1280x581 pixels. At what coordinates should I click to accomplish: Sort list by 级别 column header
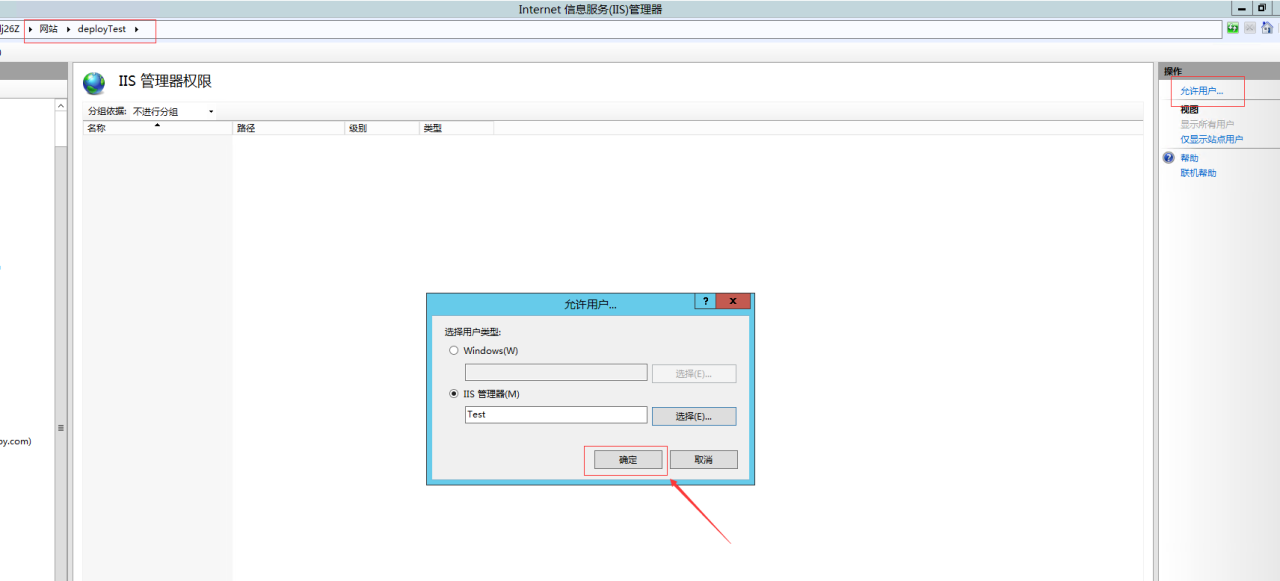[x=382, y=128]
